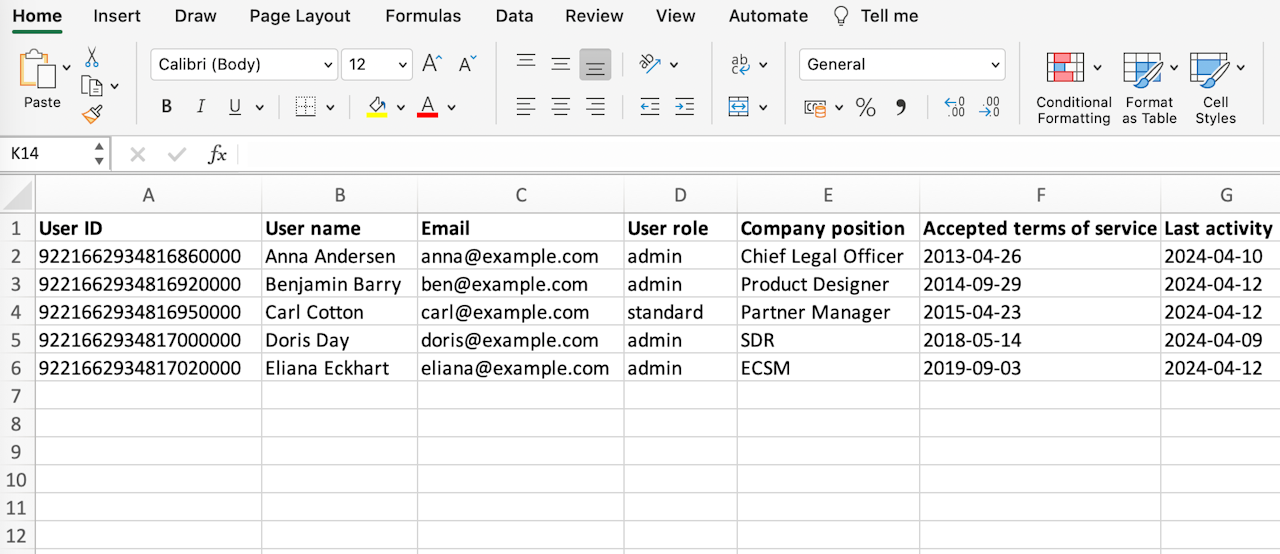The height and width of the screenshot is (554, 1280).
Task: Click the Cut scissors icon
Action: tap(92, 58)
